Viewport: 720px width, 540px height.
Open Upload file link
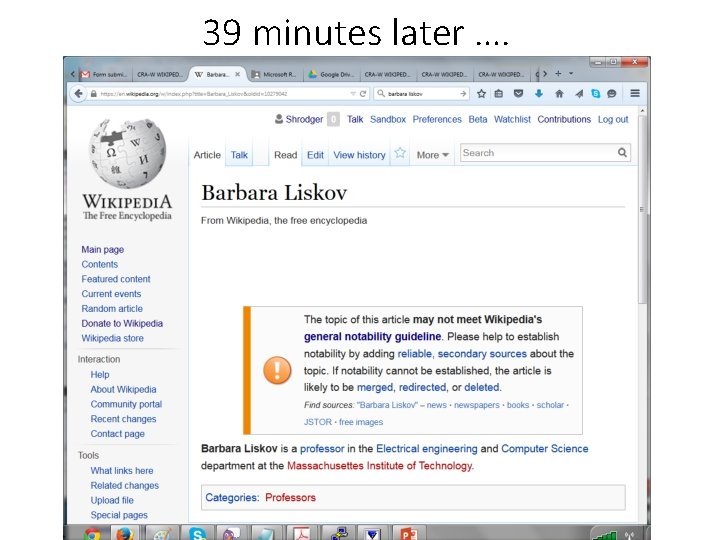[x=112, y=500]
